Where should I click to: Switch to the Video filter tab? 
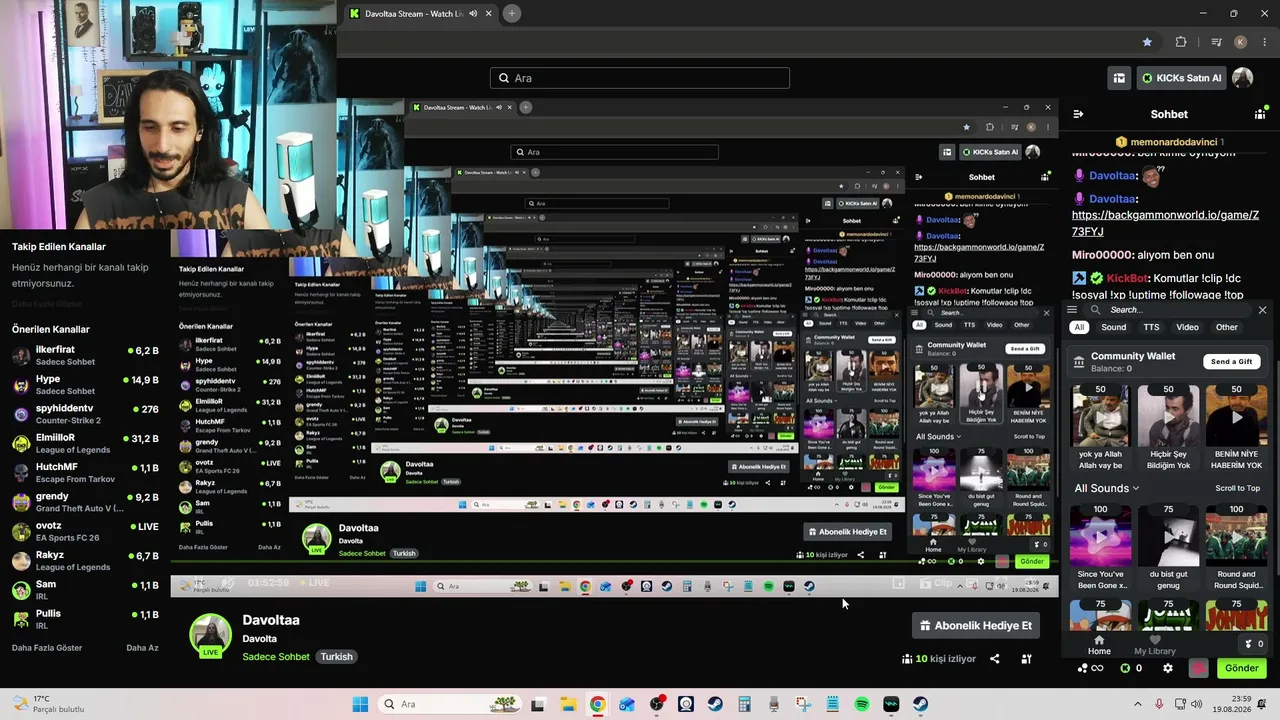(1187, 327)
